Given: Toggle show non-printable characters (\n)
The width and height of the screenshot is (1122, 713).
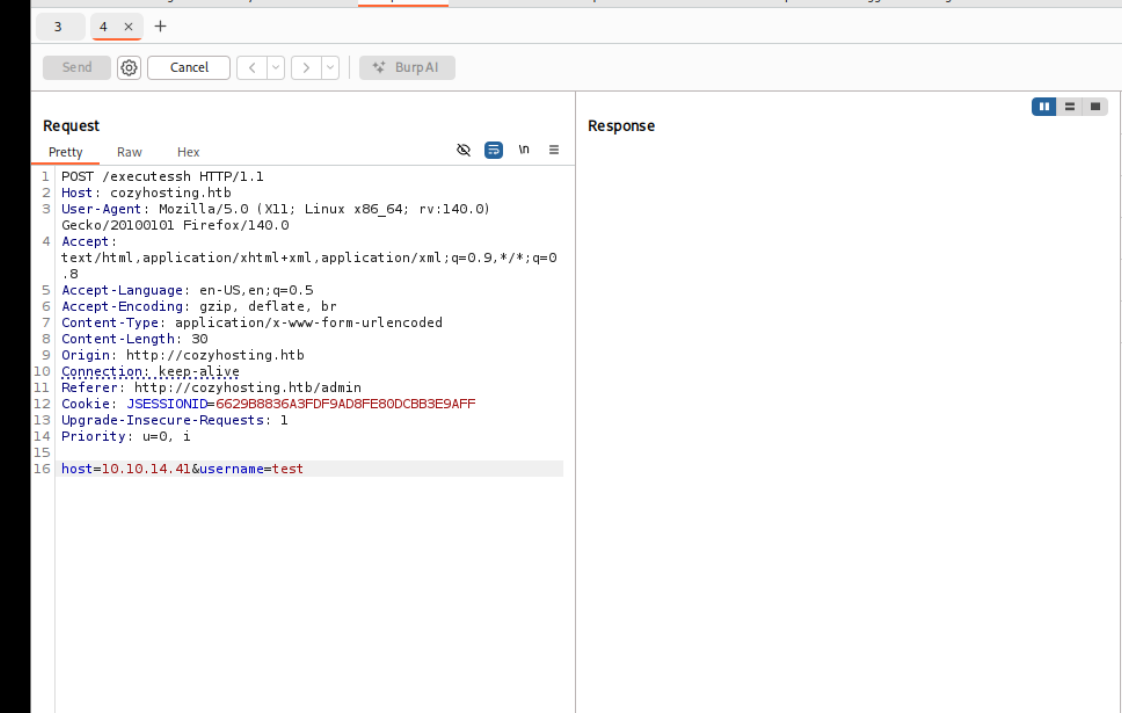Looking at the screenshot, I should pyautogui.click(x=523, y=150).
